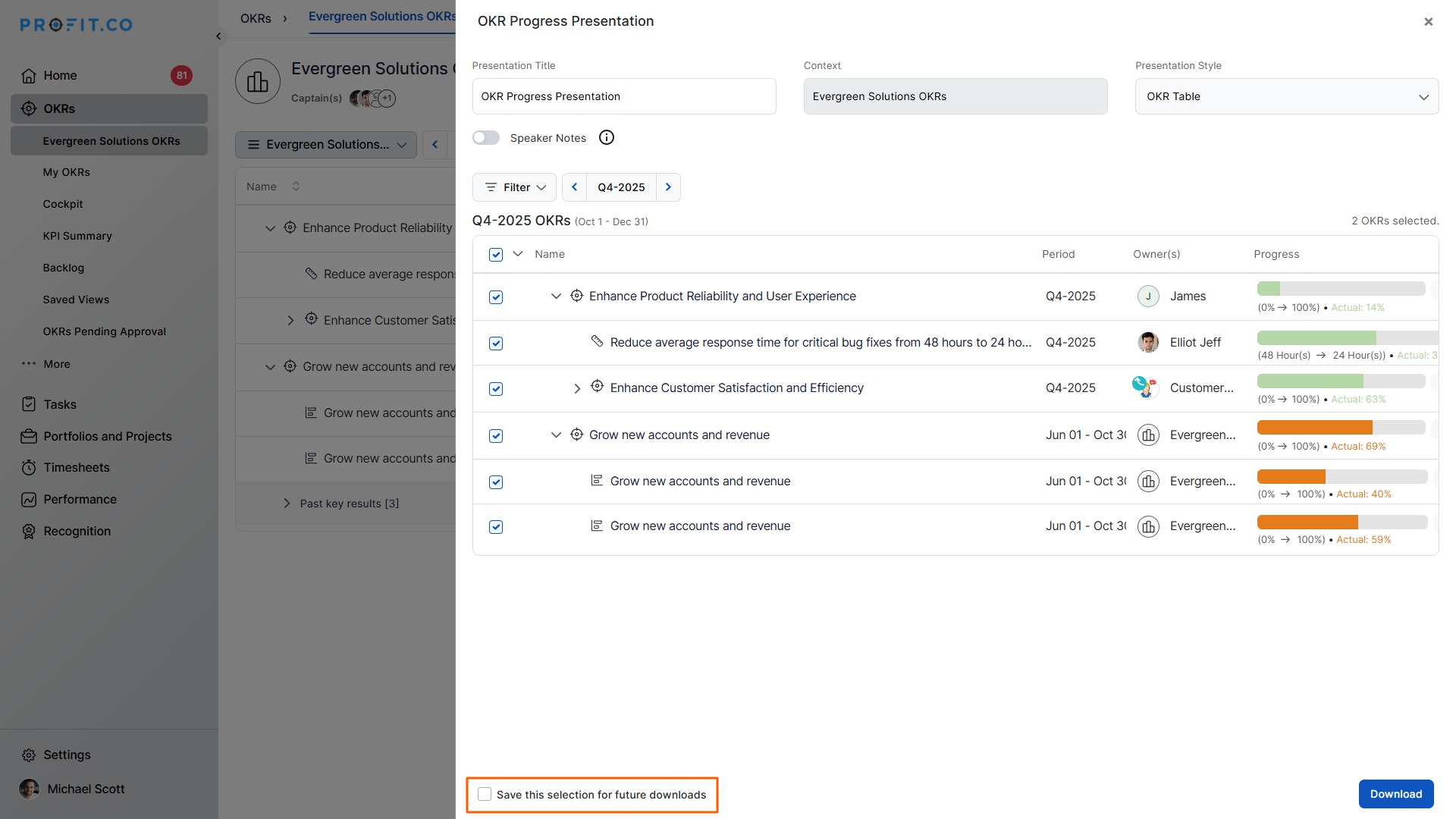
Task: Click the Timesheets clock icon
Action: tap(29, 468)
